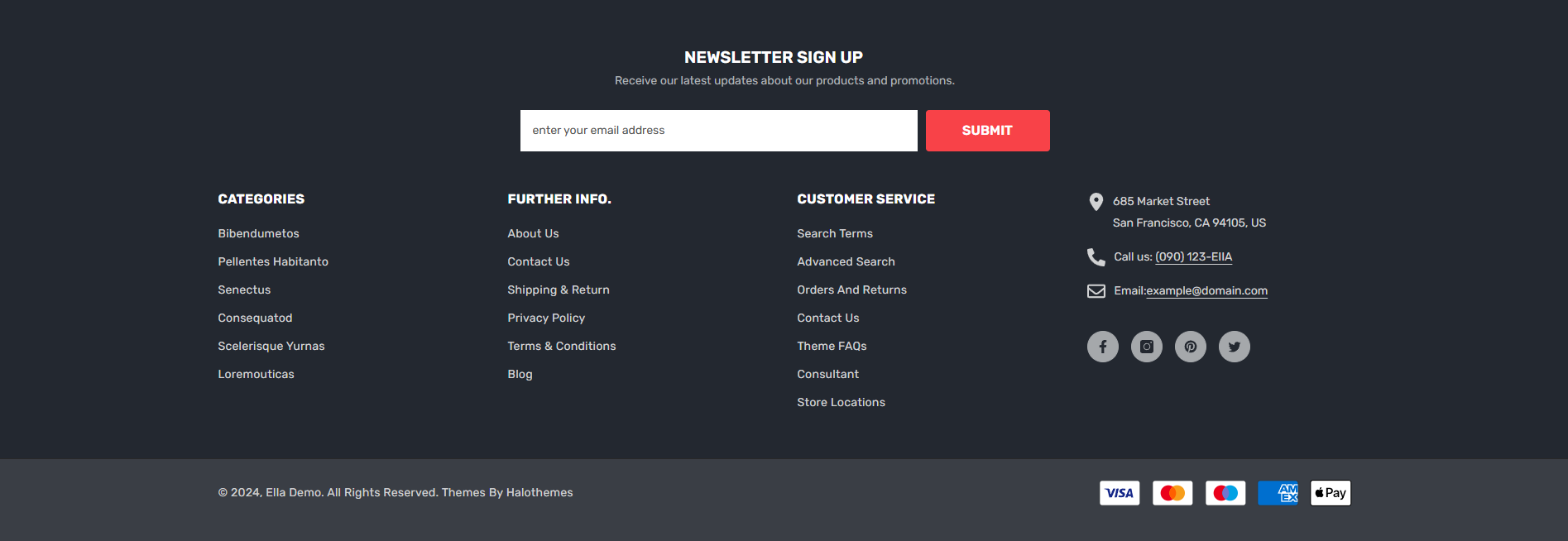Open the Facebook social icon

pos(1102,347)
